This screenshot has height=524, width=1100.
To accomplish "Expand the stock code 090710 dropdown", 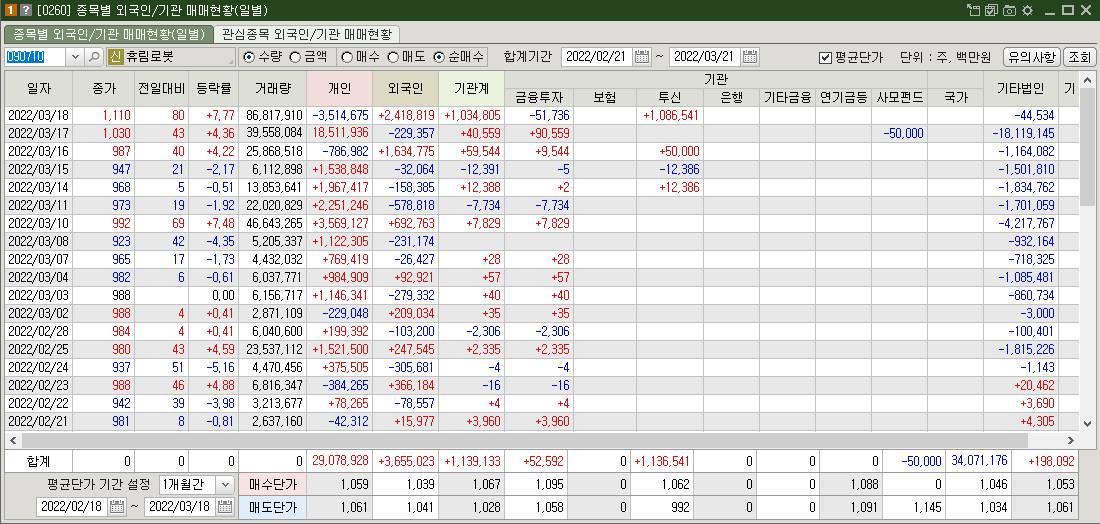I will pos(76,57).
